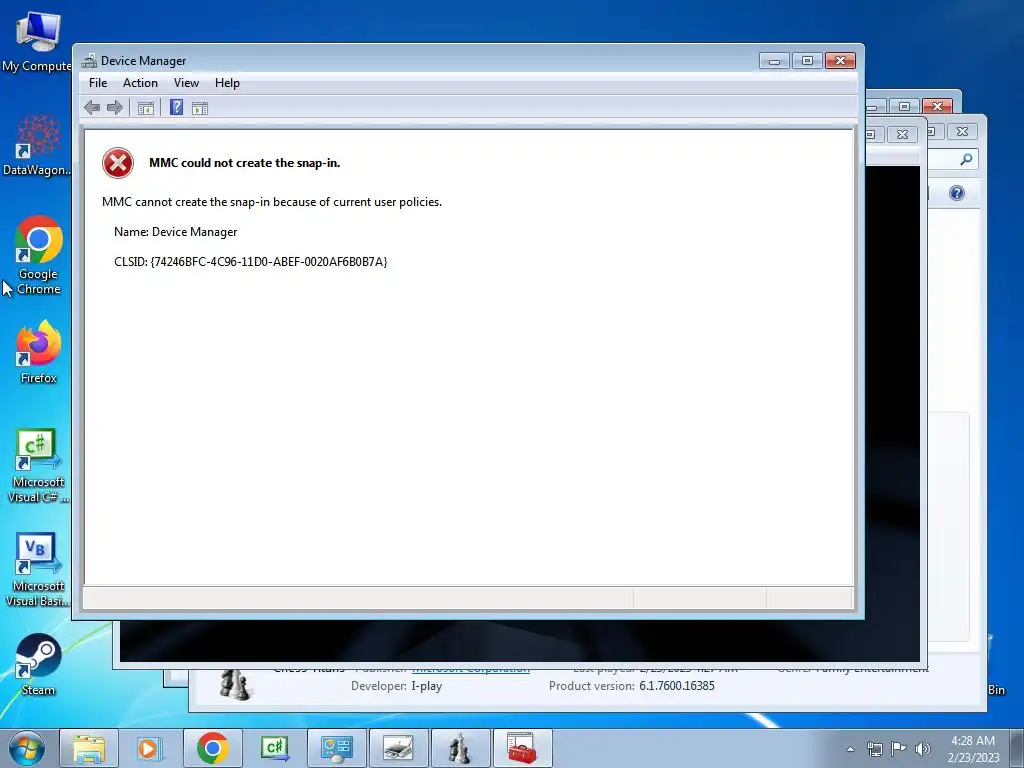This screenshot has width=1024, height=768.
Task: Click the user policies error message text
Action: (x=272, y=202)
